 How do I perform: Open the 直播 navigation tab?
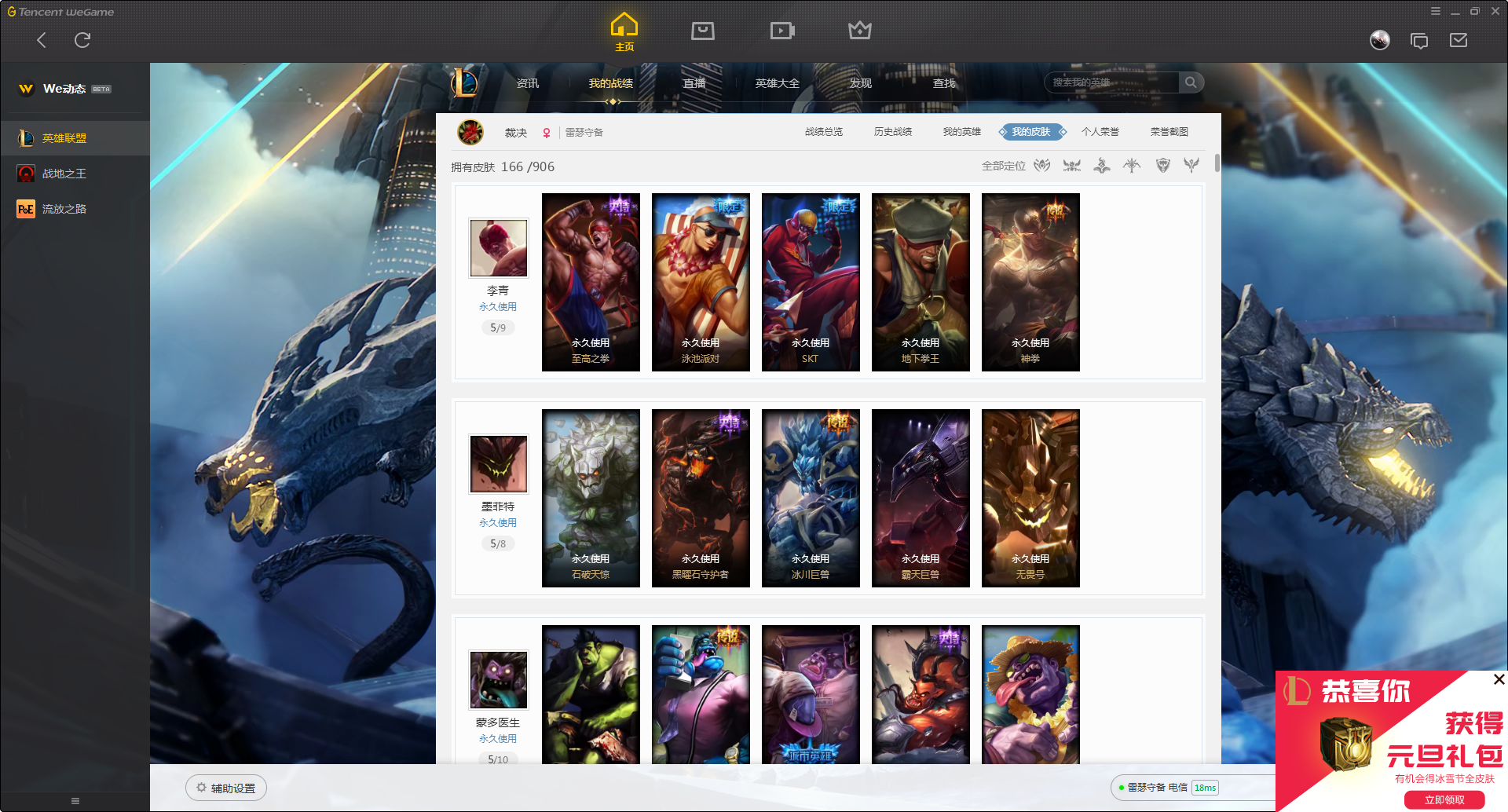click(694, 83)
